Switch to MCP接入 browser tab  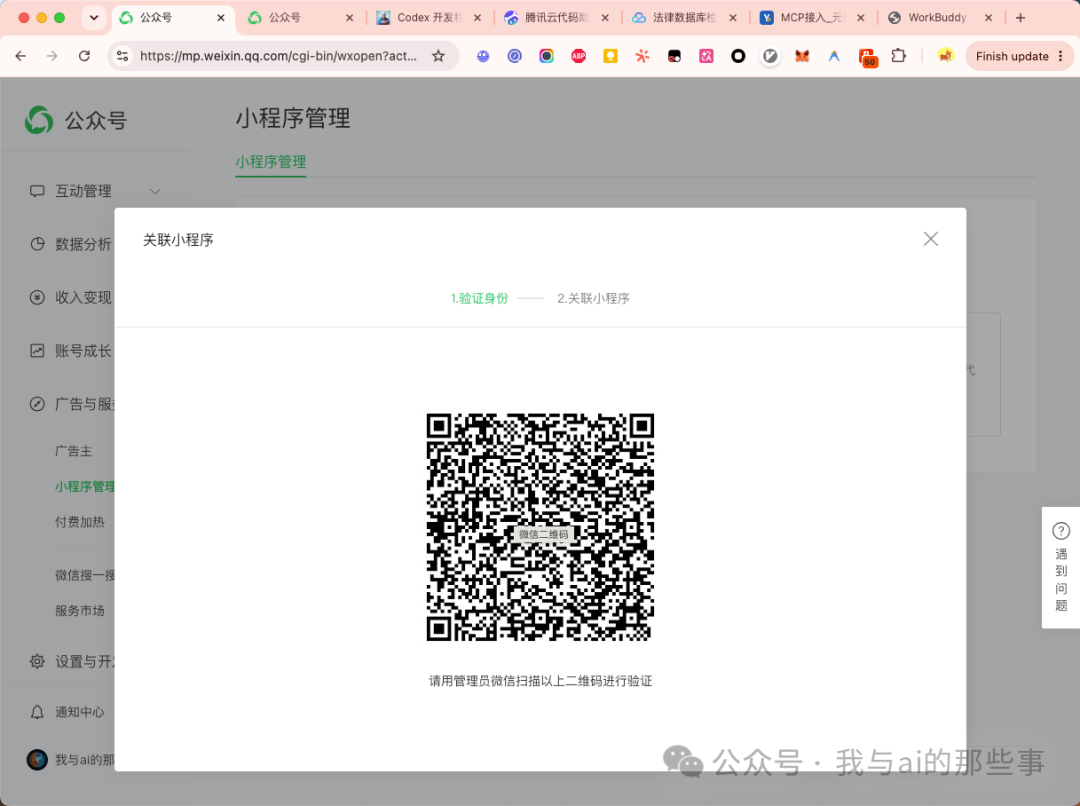pos(812,17)
